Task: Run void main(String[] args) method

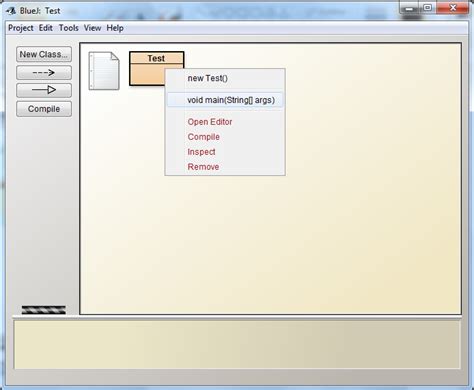Action: [x=225, y=100]
